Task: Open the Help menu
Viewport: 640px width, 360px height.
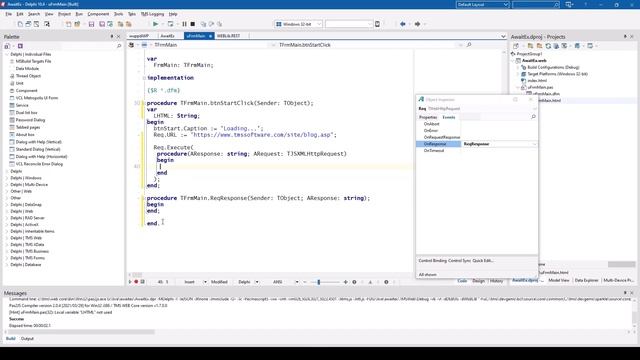Action: 173,14
